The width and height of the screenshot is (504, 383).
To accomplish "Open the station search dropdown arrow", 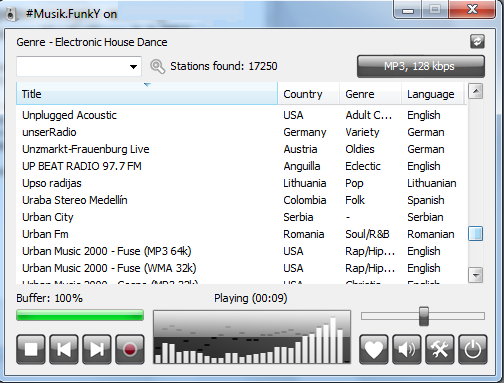I will click(x=133, y=67).
